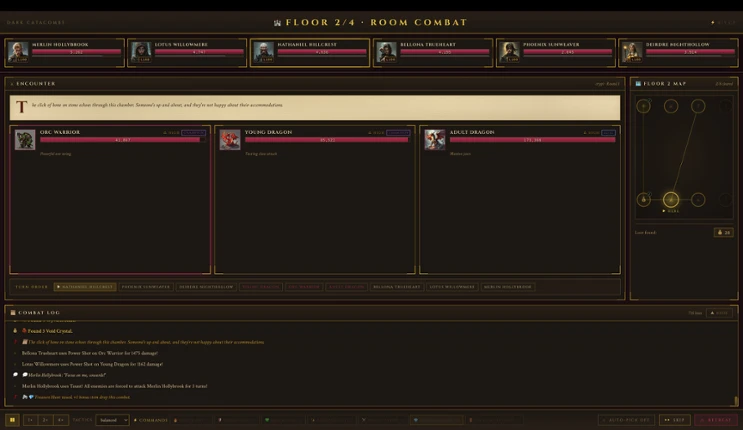Select Adult Dragon in turn order
Image resolution: width=743 pixels, height=430 pixels.
click(x=346, y=287)
